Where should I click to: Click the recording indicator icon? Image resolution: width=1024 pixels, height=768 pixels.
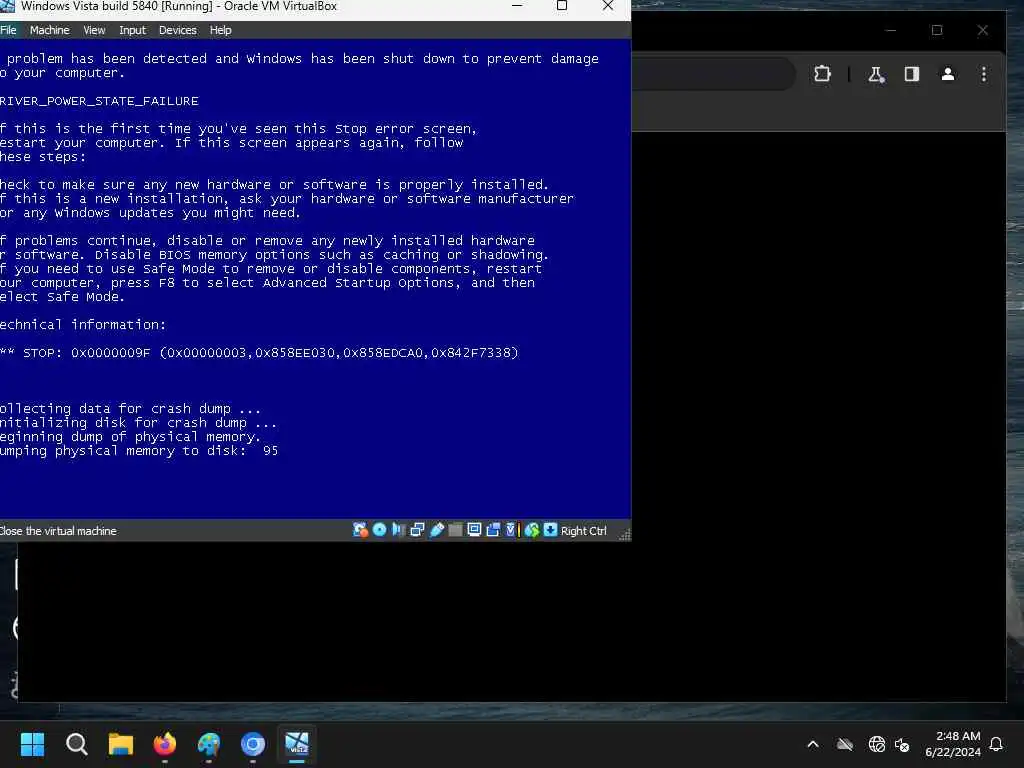pyautogui.click(x=493, y=530)
